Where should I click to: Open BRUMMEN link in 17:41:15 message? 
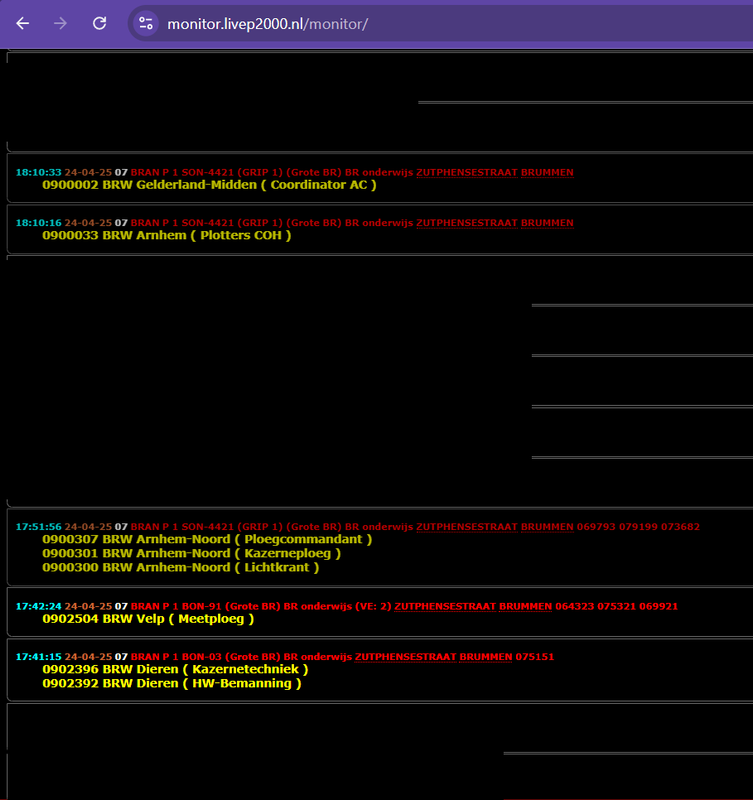(486, 657)
